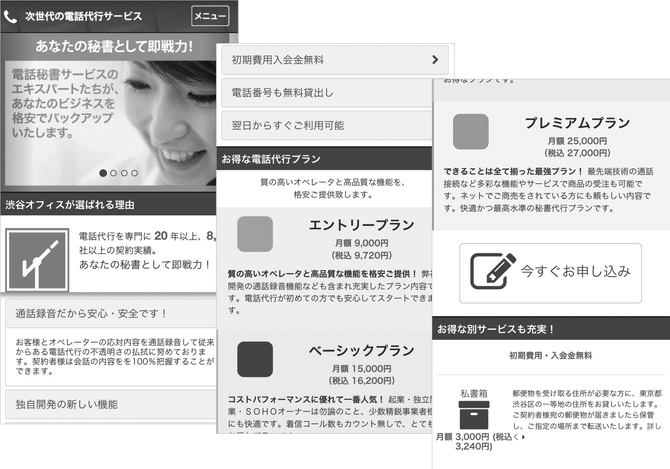Click the smiling woman hero banner
The image size is (670, 469).
(108, 110)
